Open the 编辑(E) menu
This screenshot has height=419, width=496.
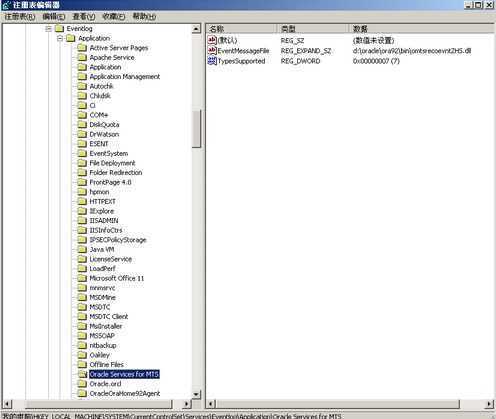pyautogui.click(x=54, y=16)
